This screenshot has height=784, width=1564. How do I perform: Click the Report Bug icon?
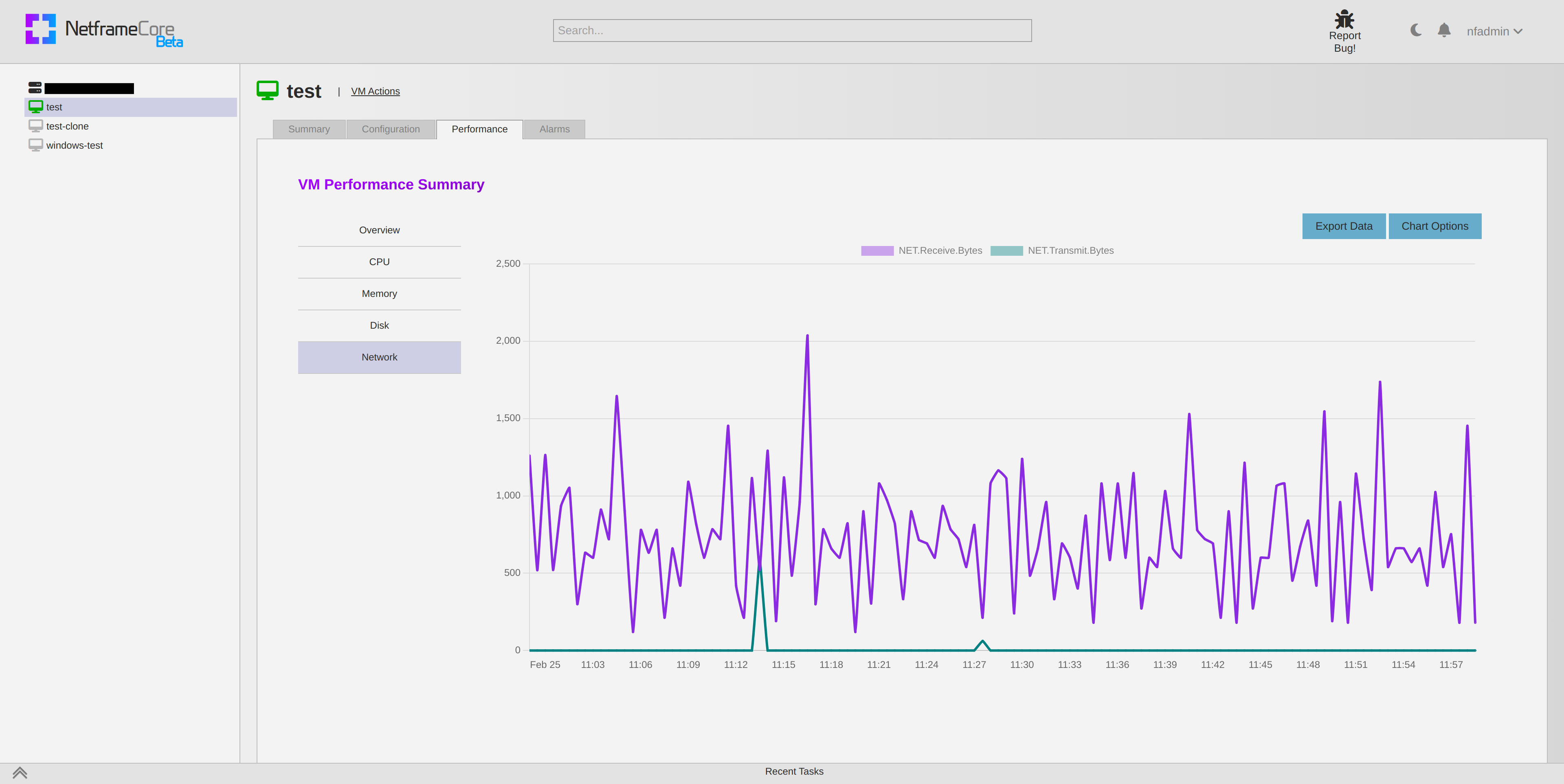[1344, 19]
